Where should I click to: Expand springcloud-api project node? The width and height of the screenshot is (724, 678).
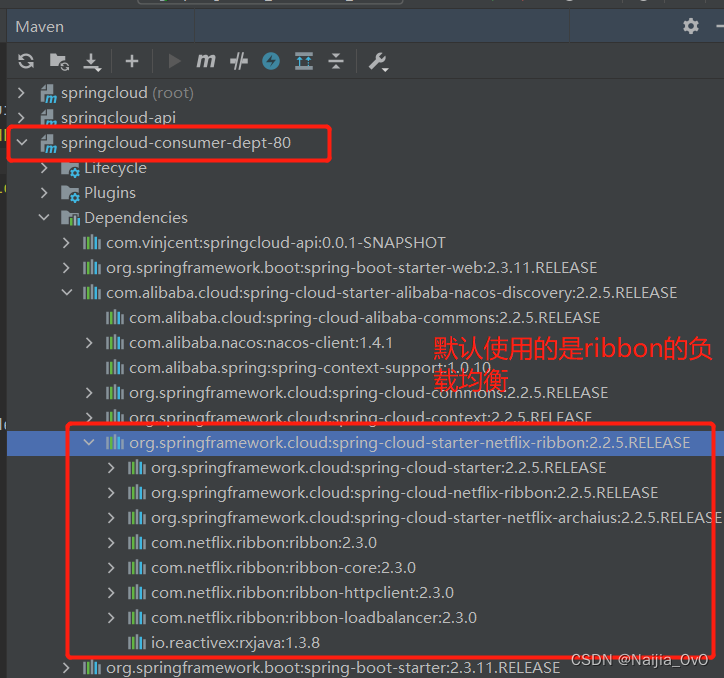pos(21,117)
